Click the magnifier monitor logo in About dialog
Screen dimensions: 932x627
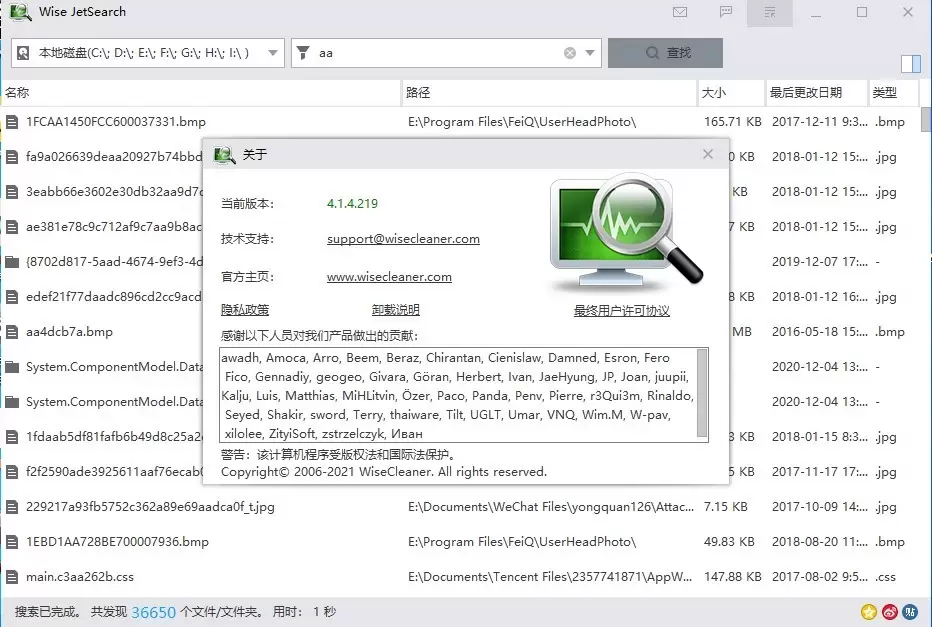[x=626, y=232]
